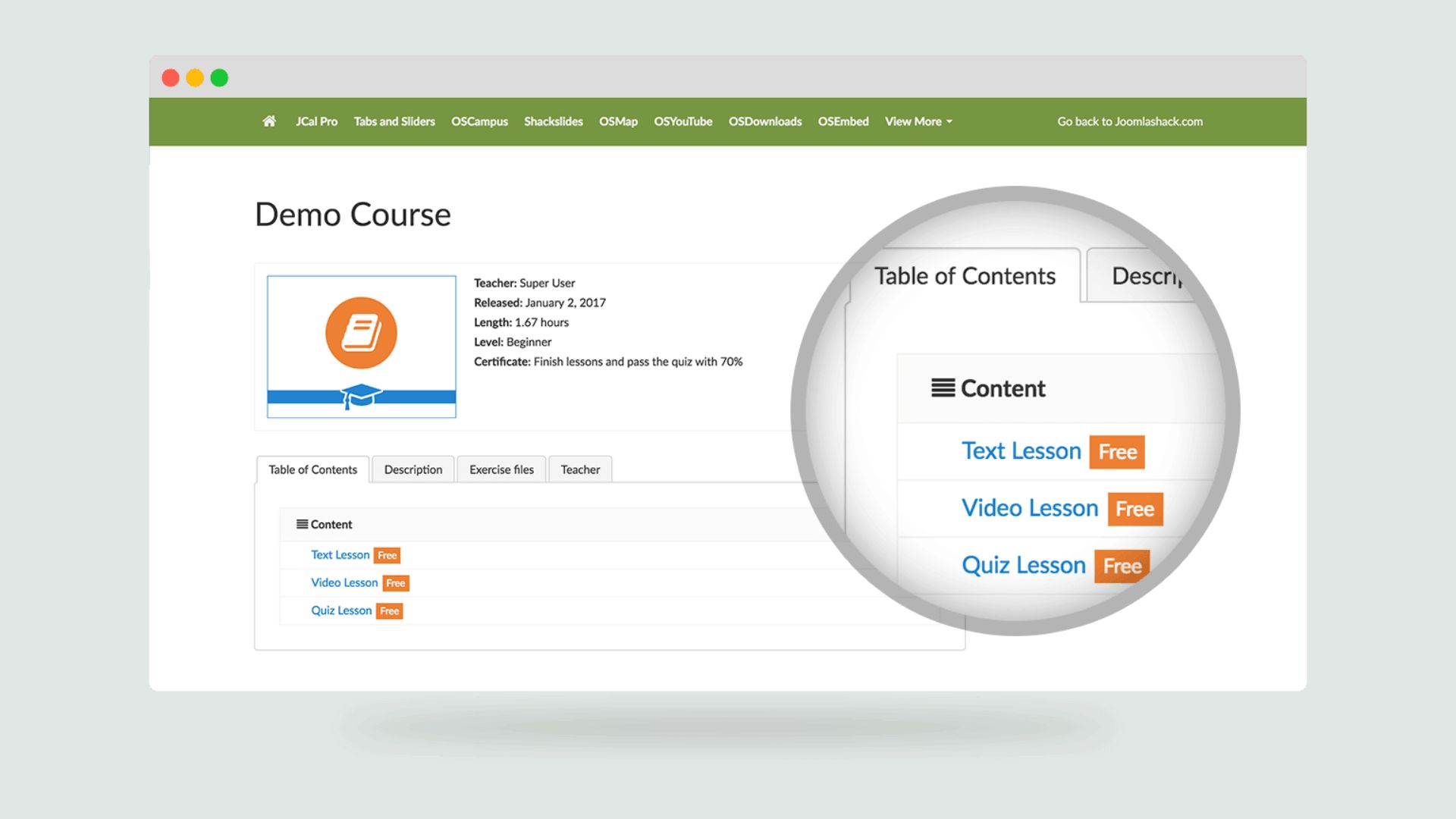Click the red close window button
Screen dimensions: 1456x819
(x=171, y=78)
